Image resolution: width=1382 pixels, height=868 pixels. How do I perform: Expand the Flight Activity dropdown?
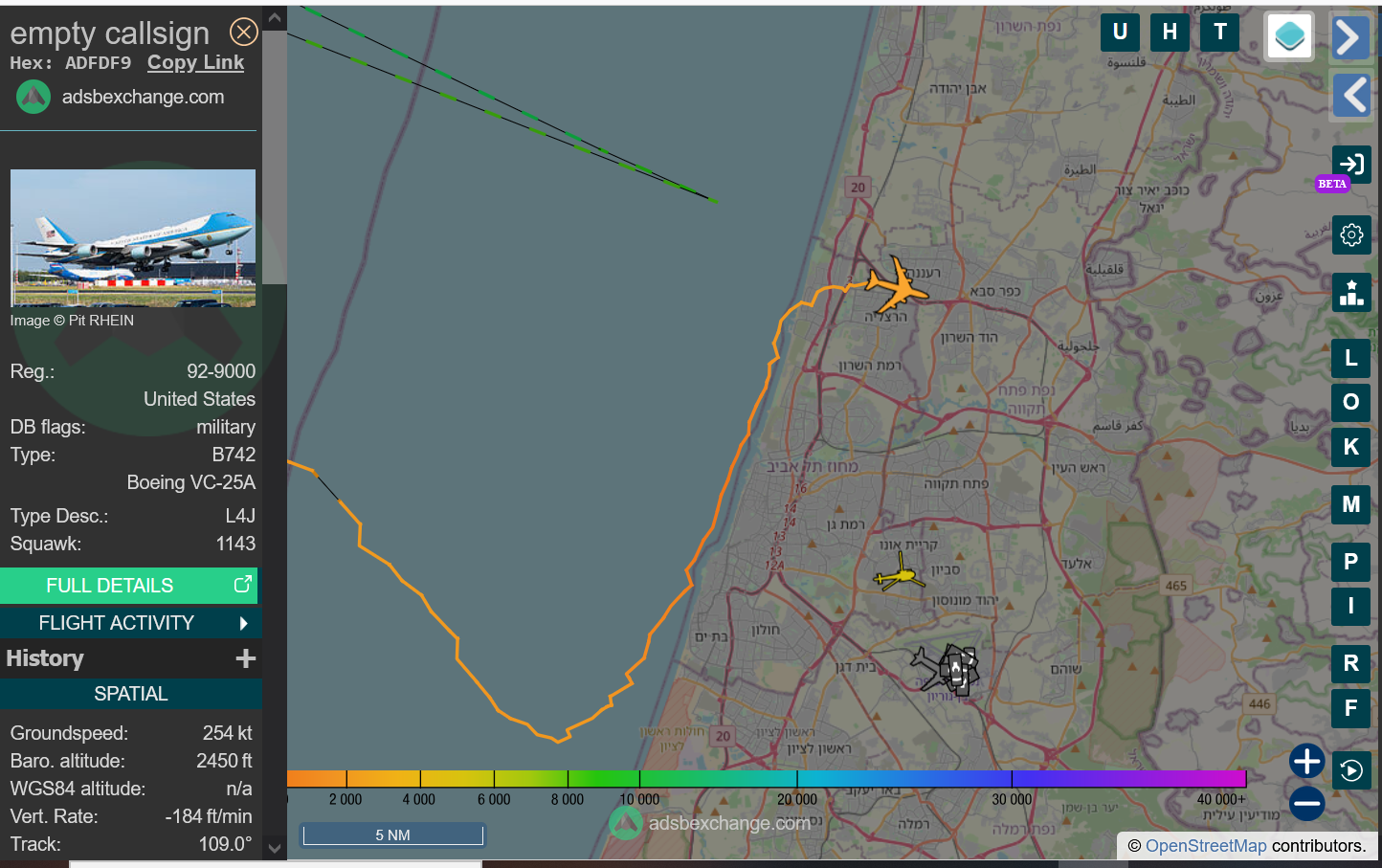coord(130,623)
